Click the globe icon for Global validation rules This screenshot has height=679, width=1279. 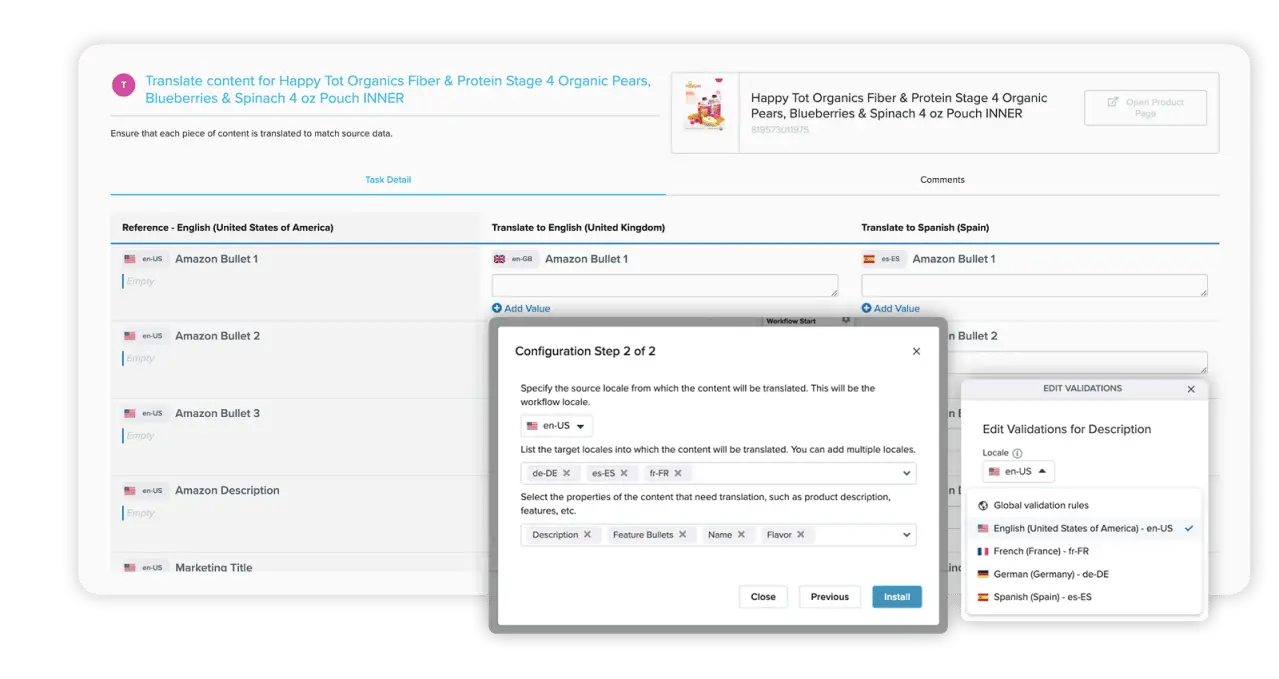pos(983,505)
